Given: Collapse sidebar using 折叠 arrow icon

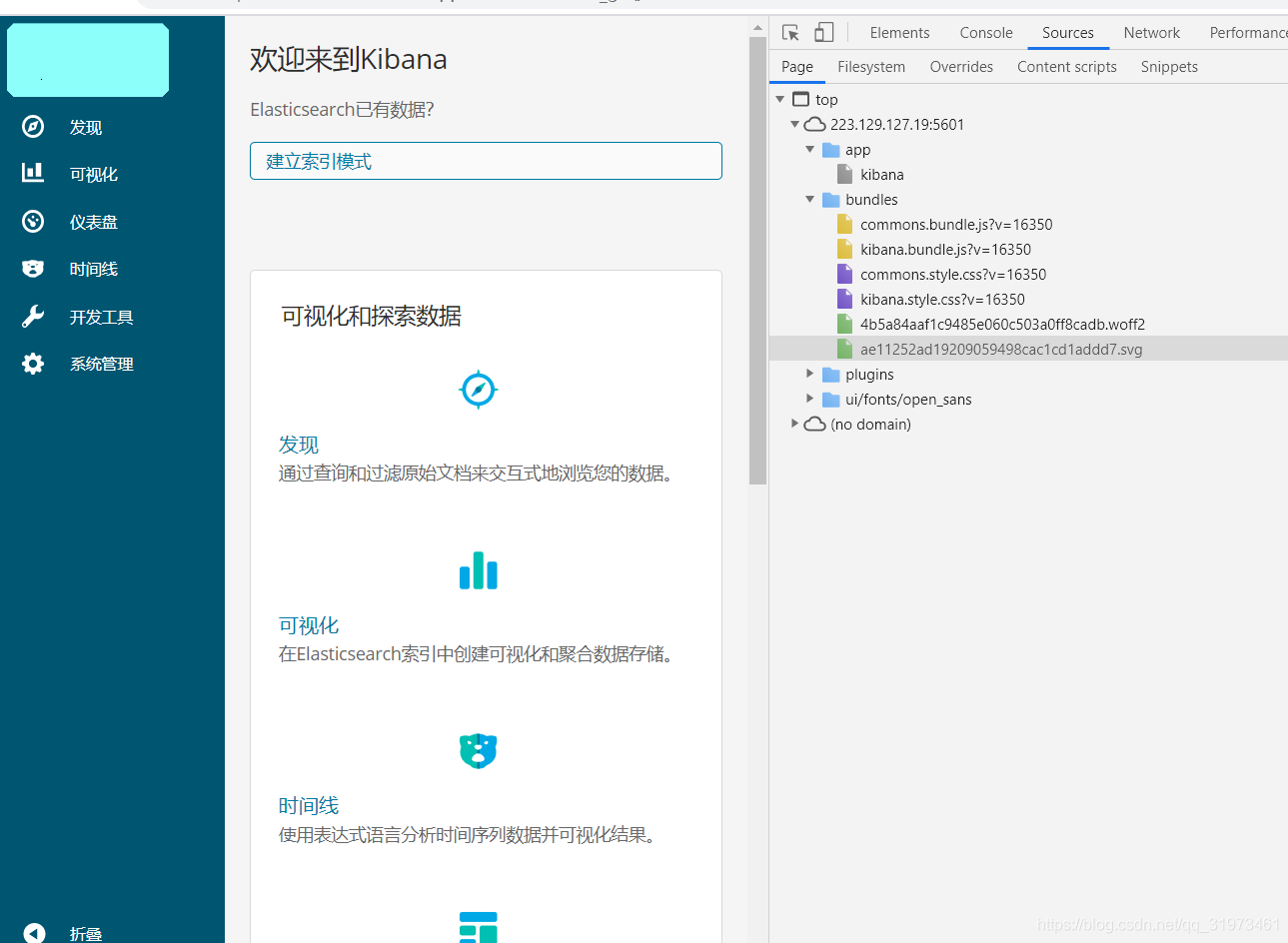Looking at the screenshot, I should click(34, 933).
